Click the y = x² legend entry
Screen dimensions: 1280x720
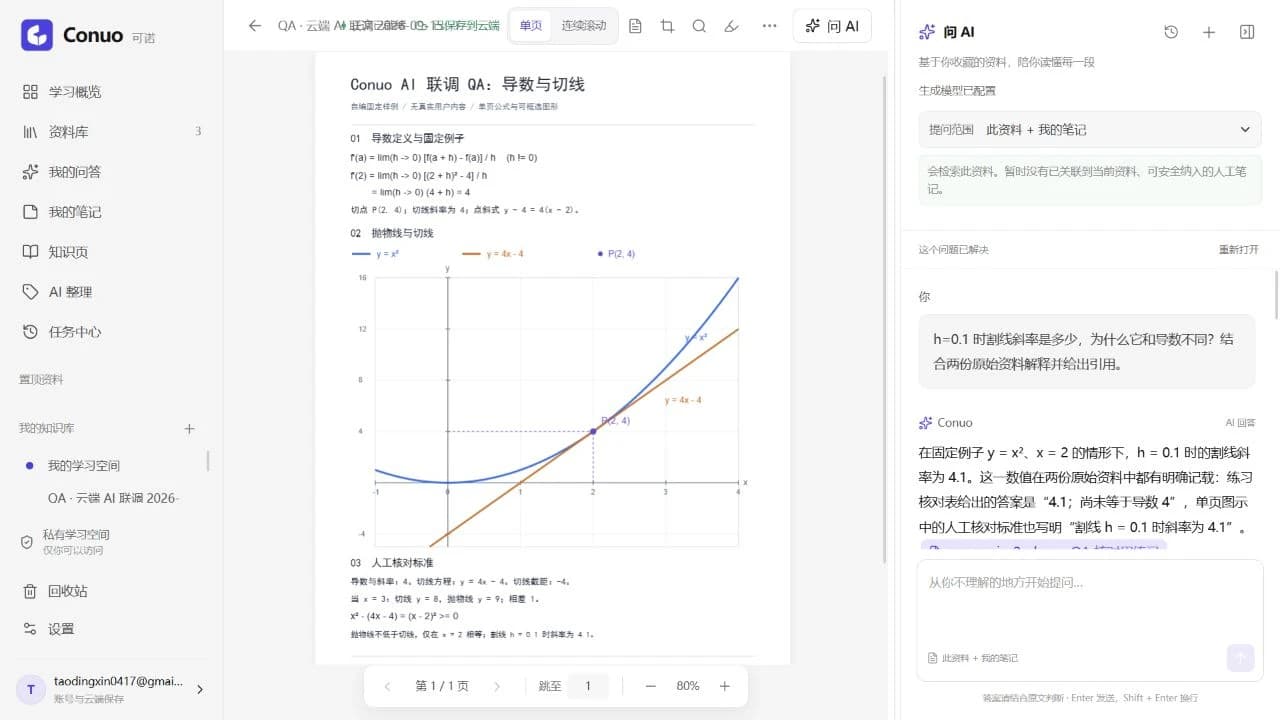coord(376,254)
